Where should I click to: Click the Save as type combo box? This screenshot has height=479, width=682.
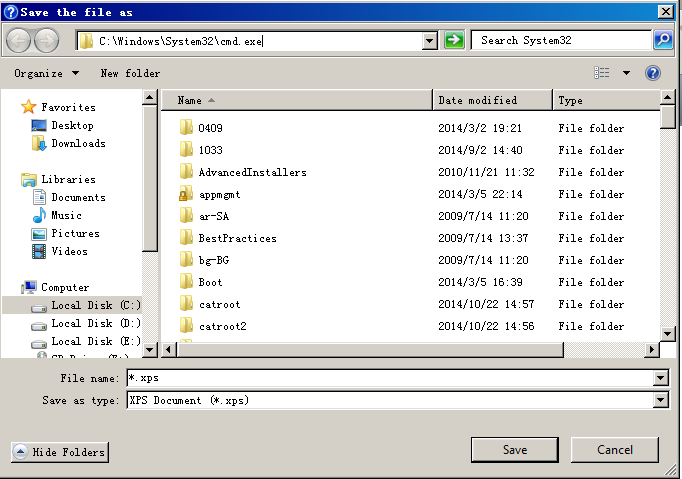tap(398, 400)
